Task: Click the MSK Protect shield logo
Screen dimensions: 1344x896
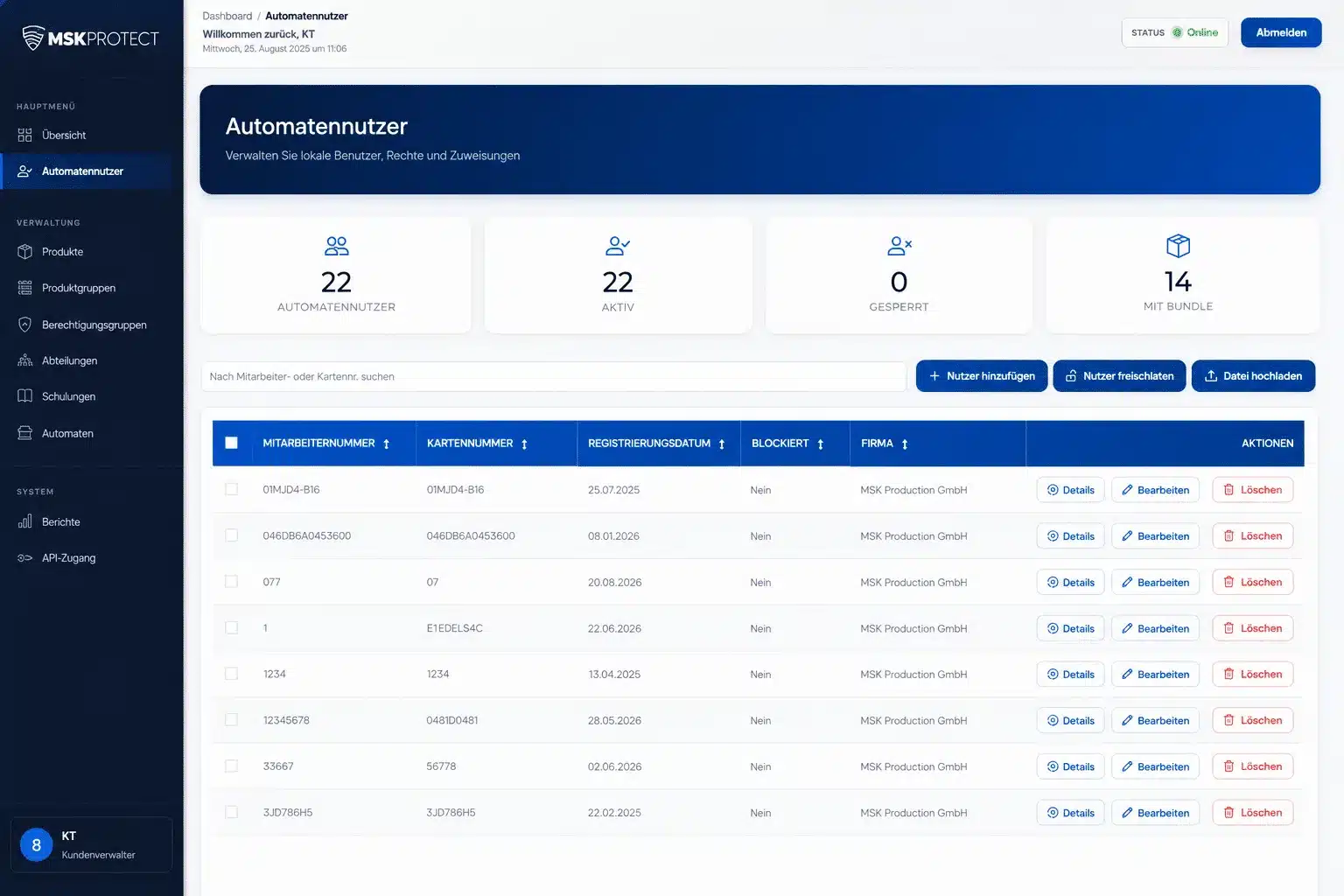Action: point(33,38)
